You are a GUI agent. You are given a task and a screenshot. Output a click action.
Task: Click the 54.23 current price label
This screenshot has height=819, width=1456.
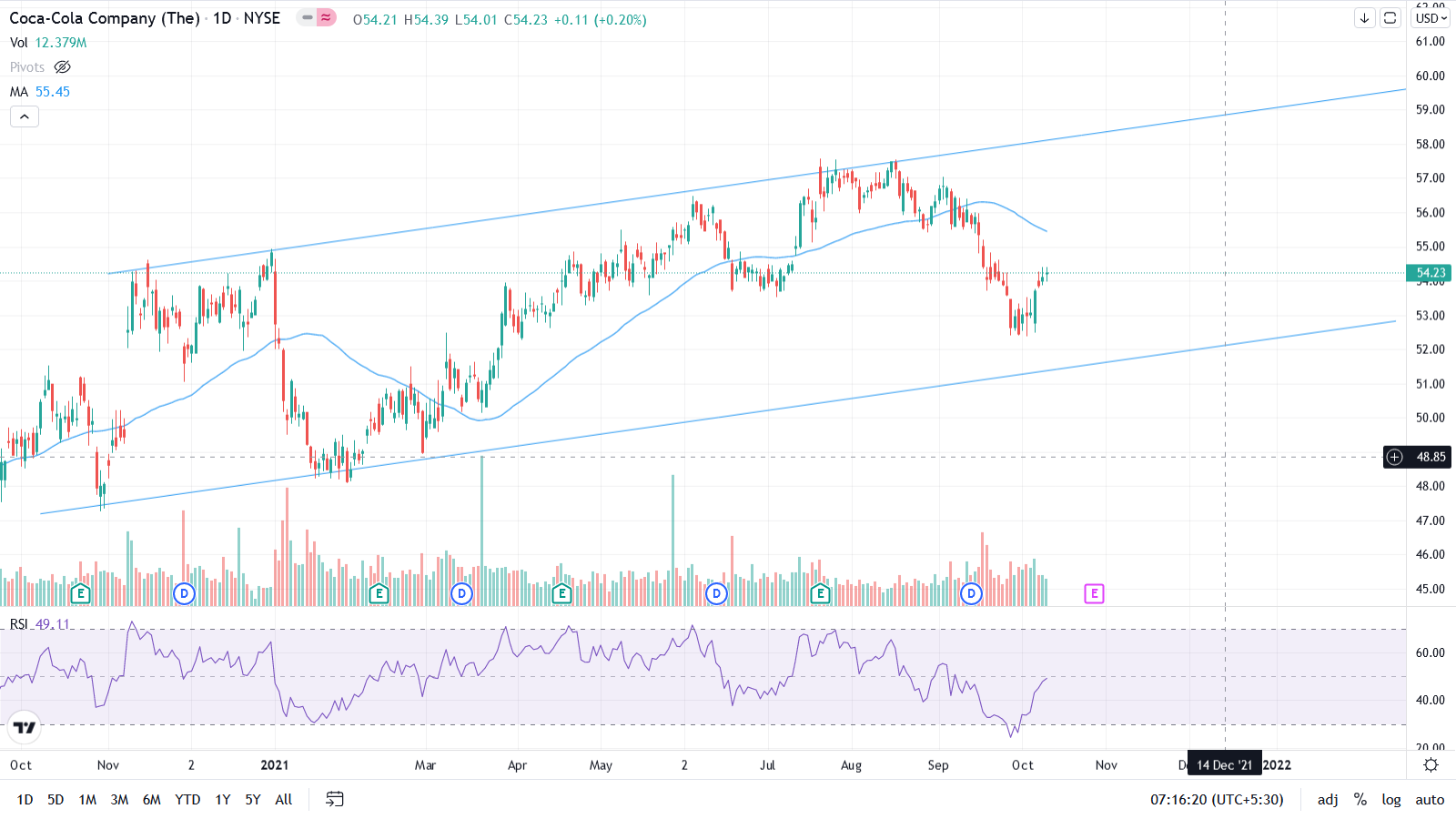coord(1430,273)
